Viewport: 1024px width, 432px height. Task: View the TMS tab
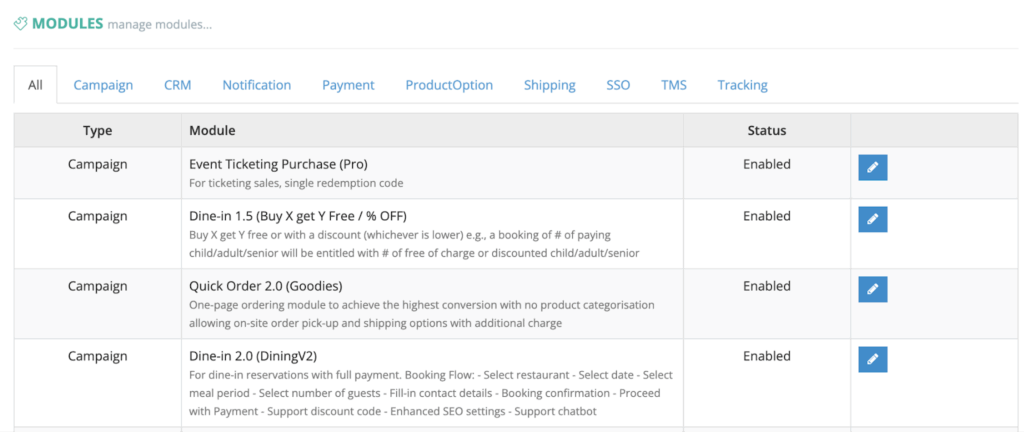coord(673,85)
